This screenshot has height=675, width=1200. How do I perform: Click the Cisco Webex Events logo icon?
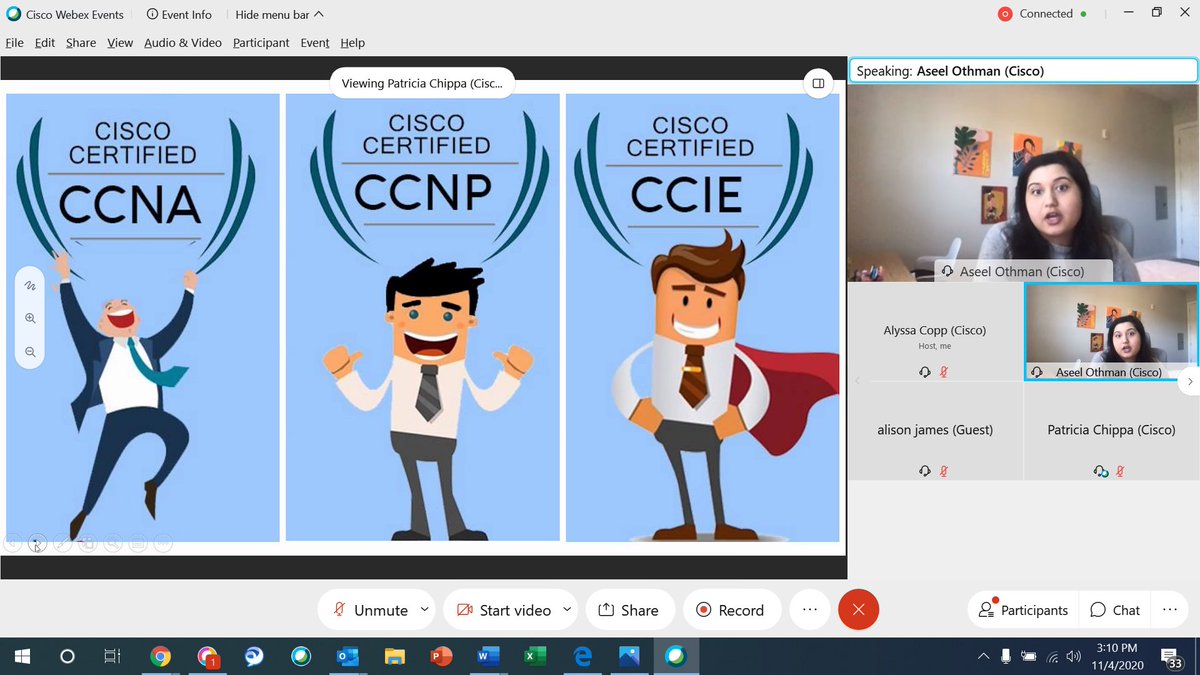[x=13, y=14]
